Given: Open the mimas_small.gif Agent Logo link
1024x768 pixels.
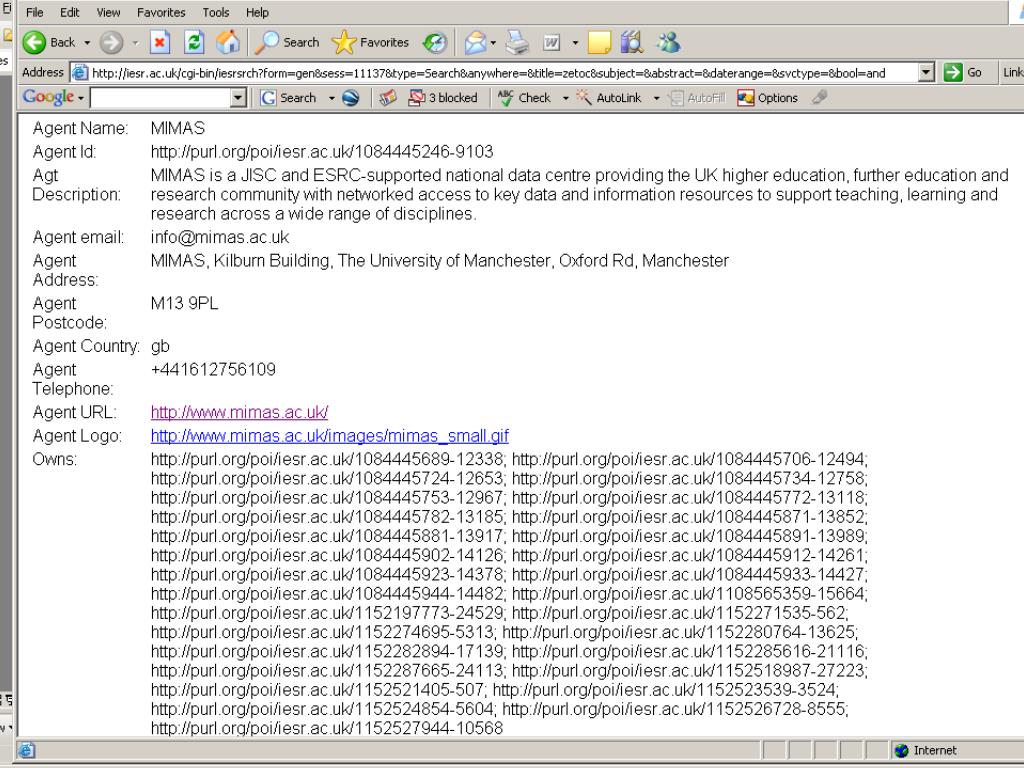Looking at the screenshot, I should pos(329,436).
